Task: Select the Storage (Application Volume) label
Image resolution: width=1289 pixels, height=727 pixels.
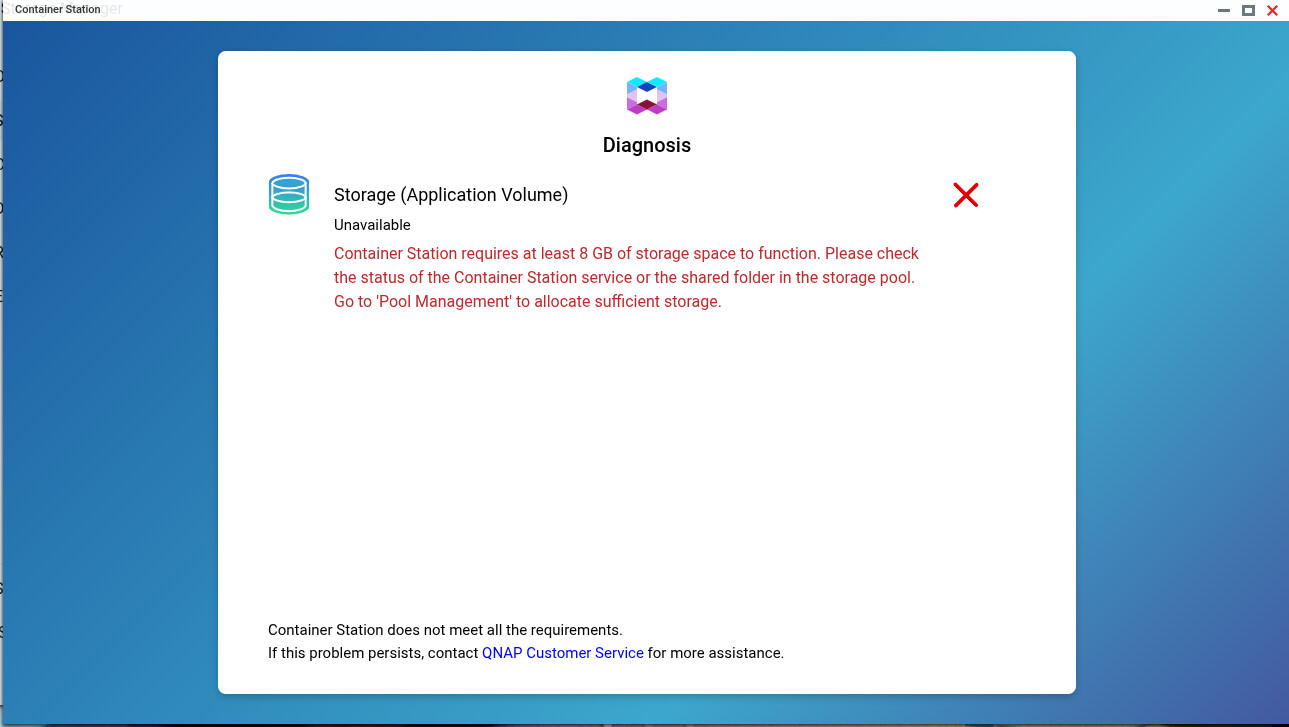Action: coord(450,195)
